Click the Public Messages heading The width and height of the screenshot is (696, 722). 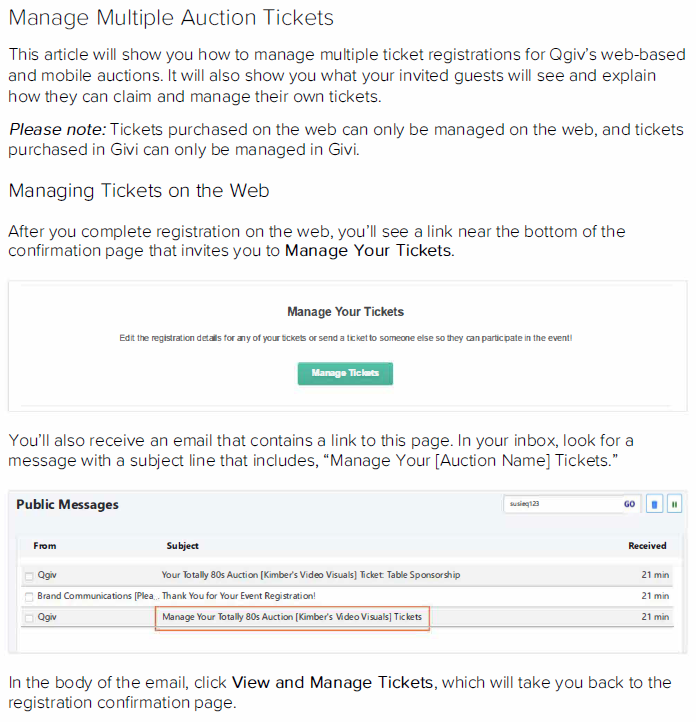pos(67,505)
